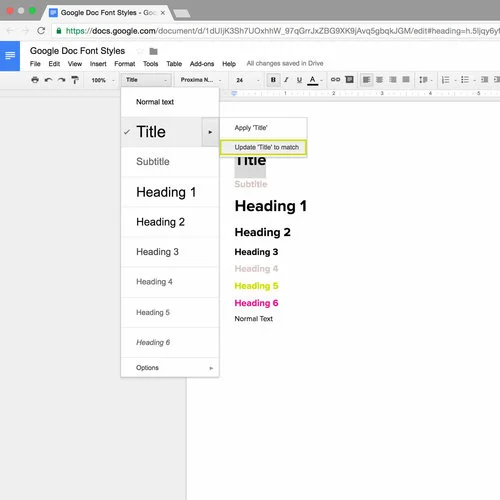Open the Edit menu
The height and width of the screenshot is (500, 500).
tap(54, 64)
